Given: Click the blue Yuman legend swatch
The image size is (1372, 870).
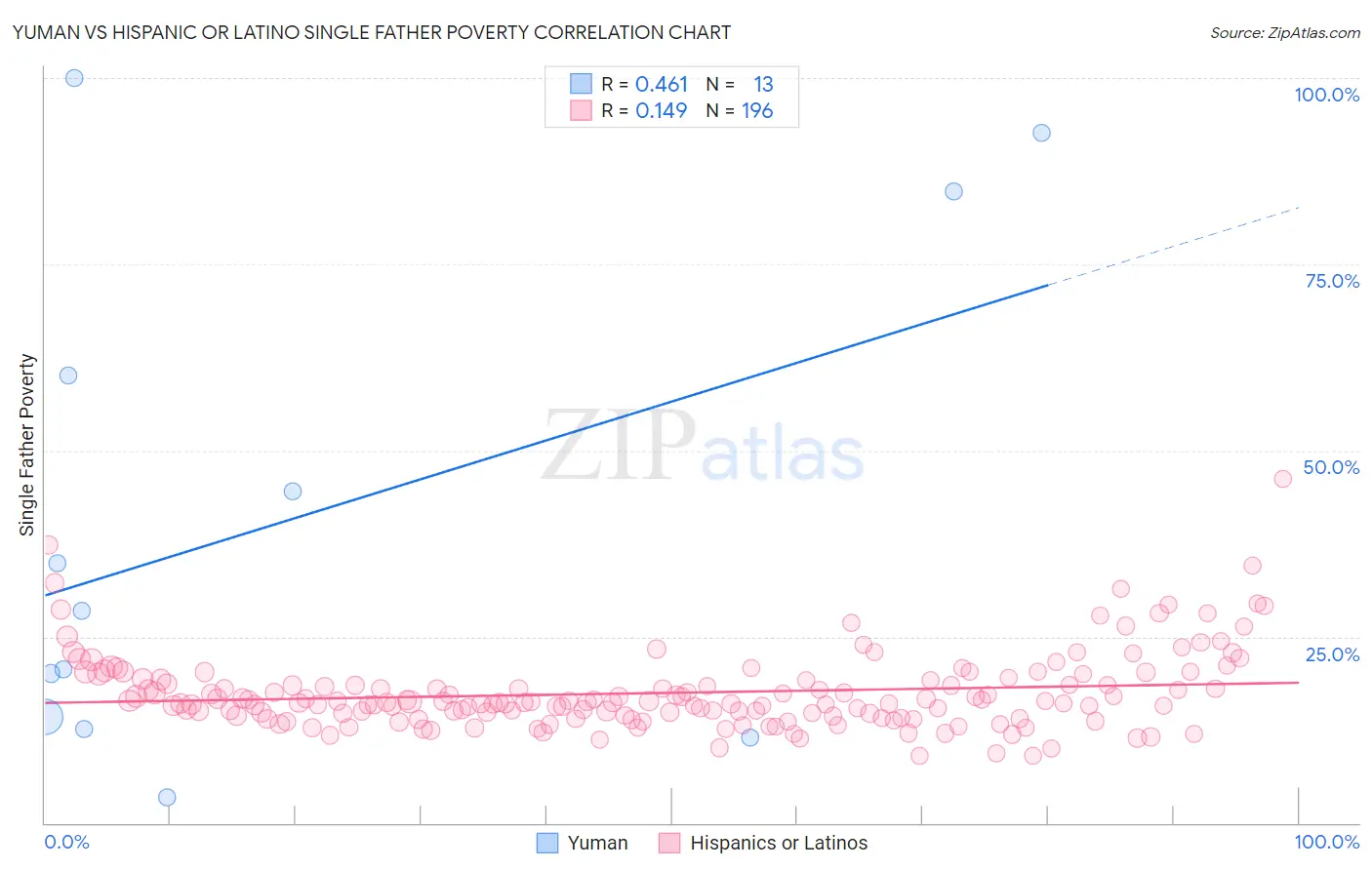Looking at the screenshot, I should click(x=547, y=843).
